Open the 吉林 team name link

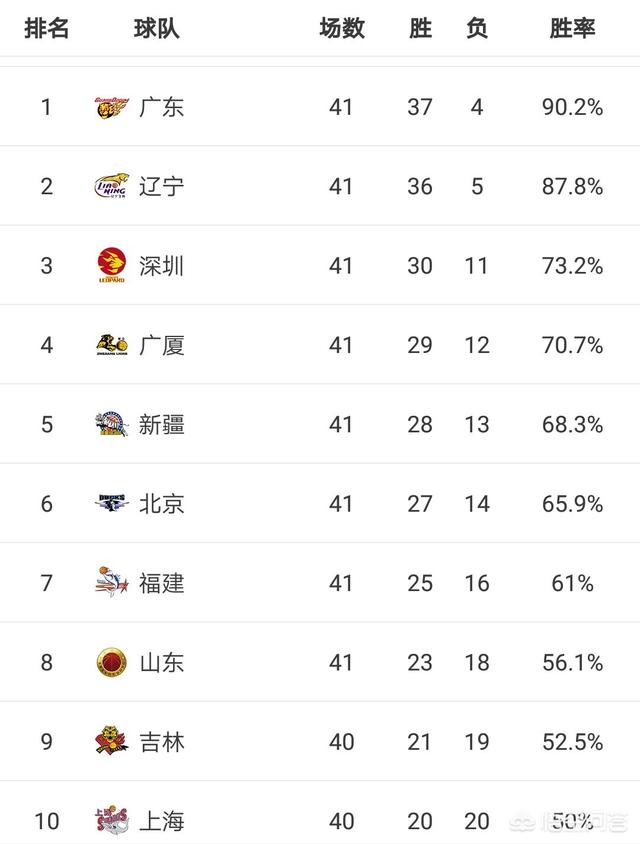pyautogui.click(x=161, y=742)
